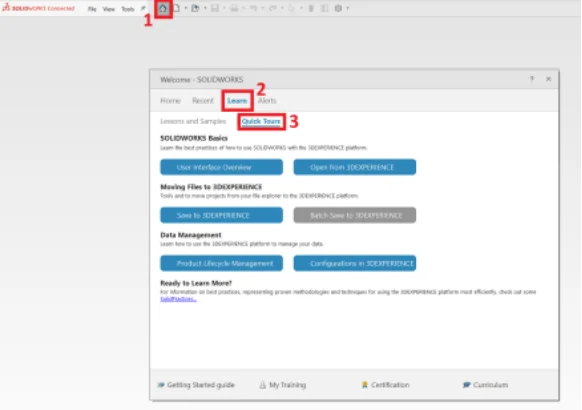Close the Welcome - SOLIDWORKS dialog
Viewport: 582px width, 410px height.
pos(548,79)
